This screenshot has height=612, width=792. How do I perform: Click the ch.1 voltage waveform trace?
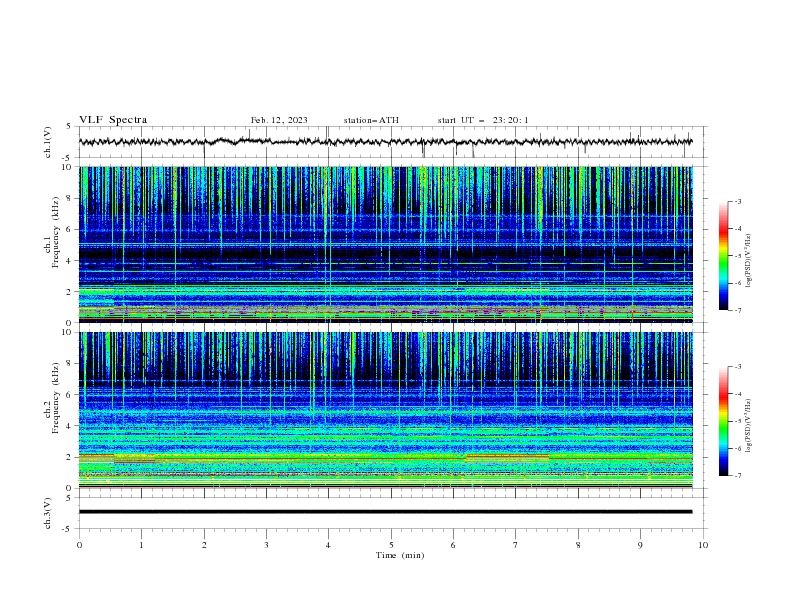tap(385, 142)
